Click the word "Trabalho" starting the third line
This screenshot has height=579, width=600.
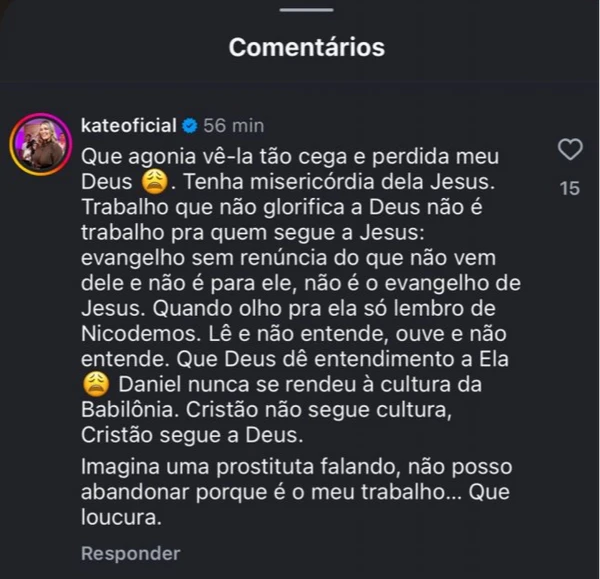click(122, 208)
